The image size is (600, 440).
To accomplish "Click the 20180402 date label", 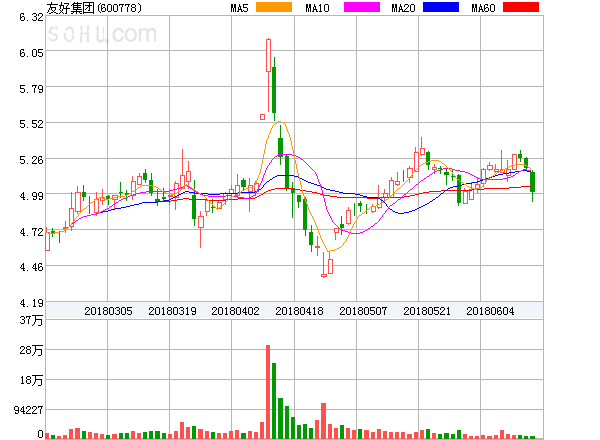I will [x=235, y=311].
